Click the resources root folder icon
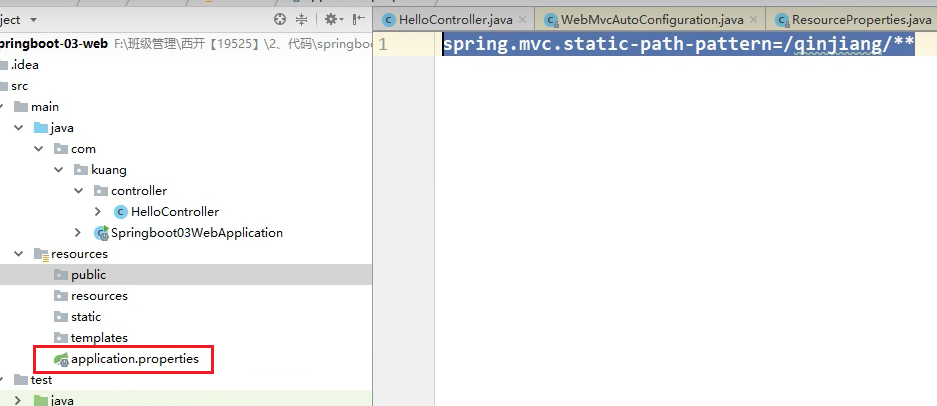The width and height of the screenshot is (937, 406). (41, 254)
